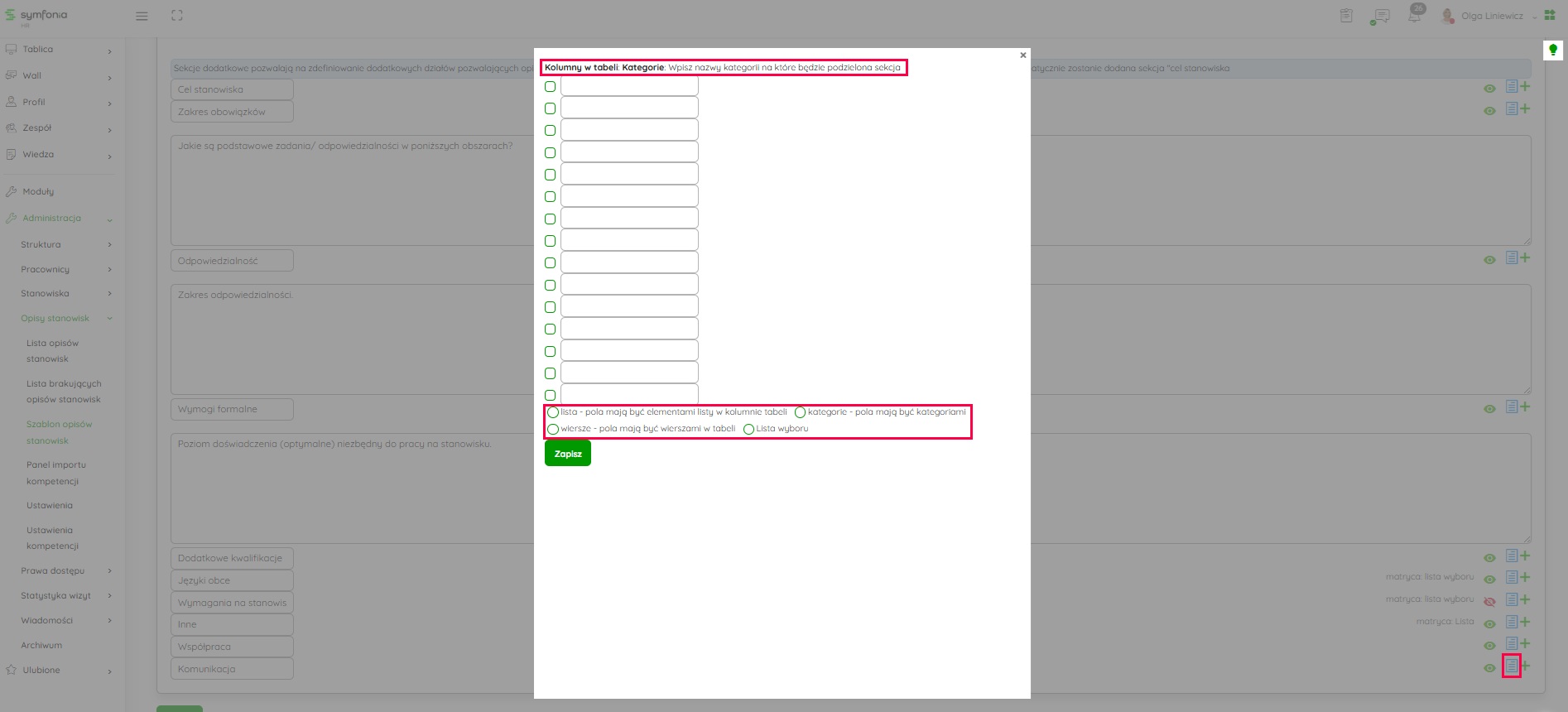Tick the first checkbox in the dialog
The height and width of the screenshot is (712, 1568).
point(550,87)
